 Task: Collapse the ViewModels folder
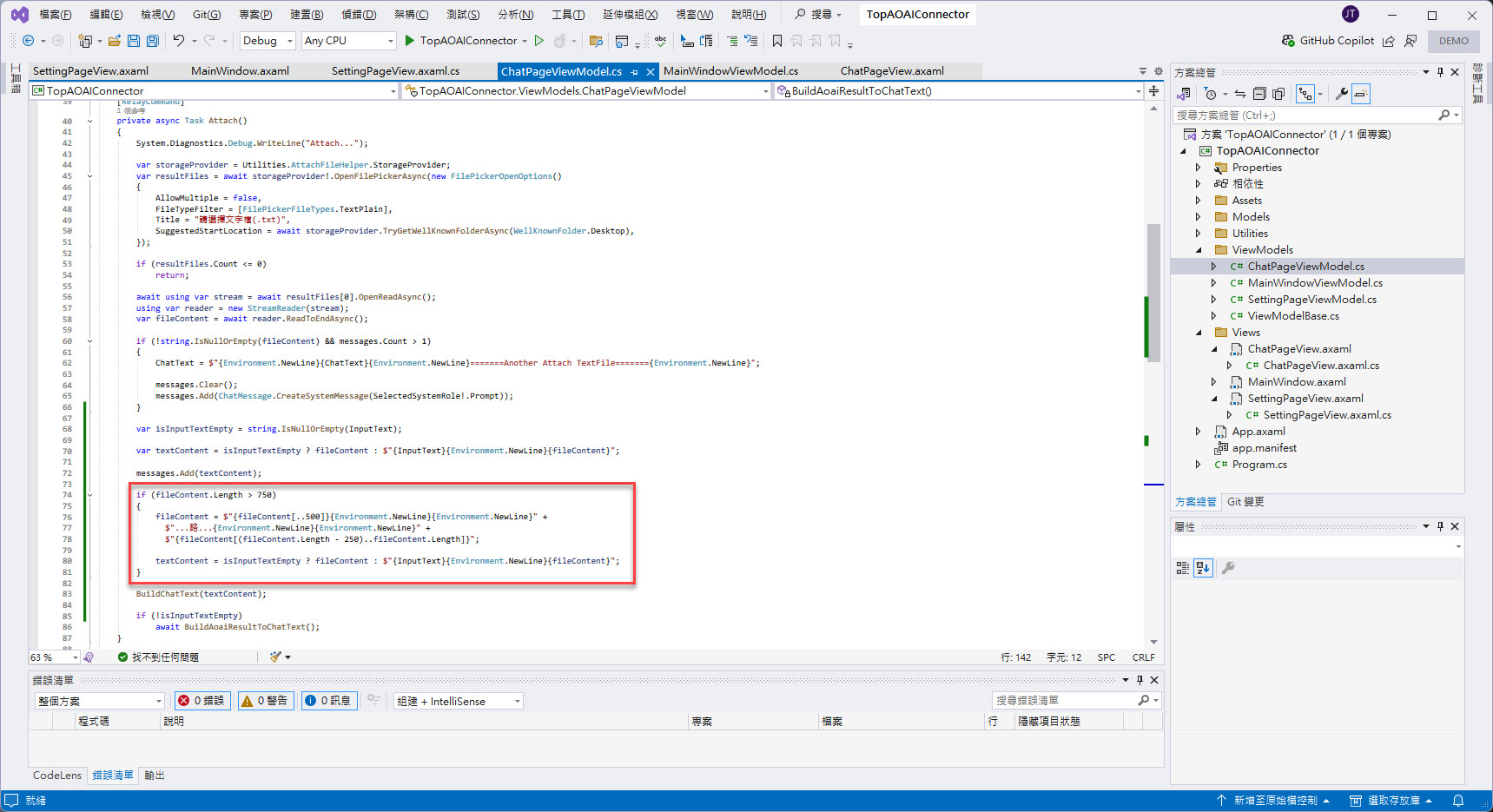pyautogui.click(x=1199, y=250)
